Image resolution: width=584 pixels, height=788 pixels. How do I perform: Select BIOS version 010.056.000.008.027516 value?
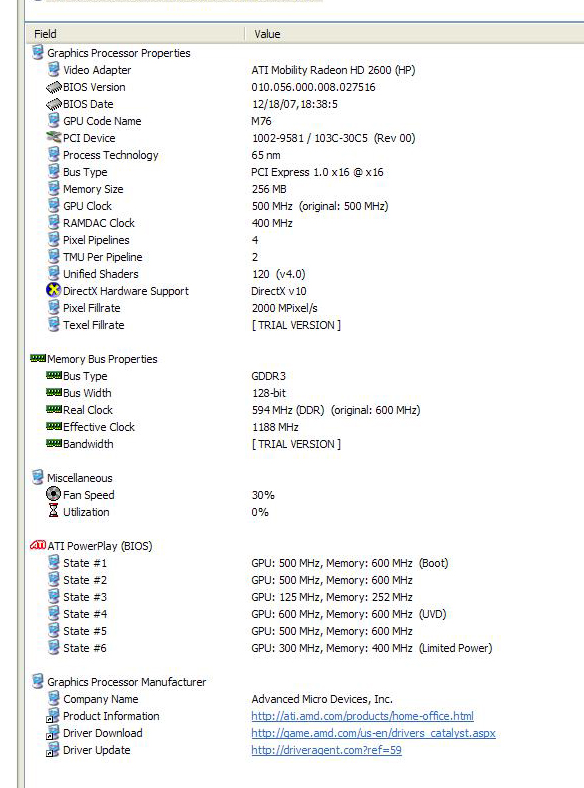[313, 87]
